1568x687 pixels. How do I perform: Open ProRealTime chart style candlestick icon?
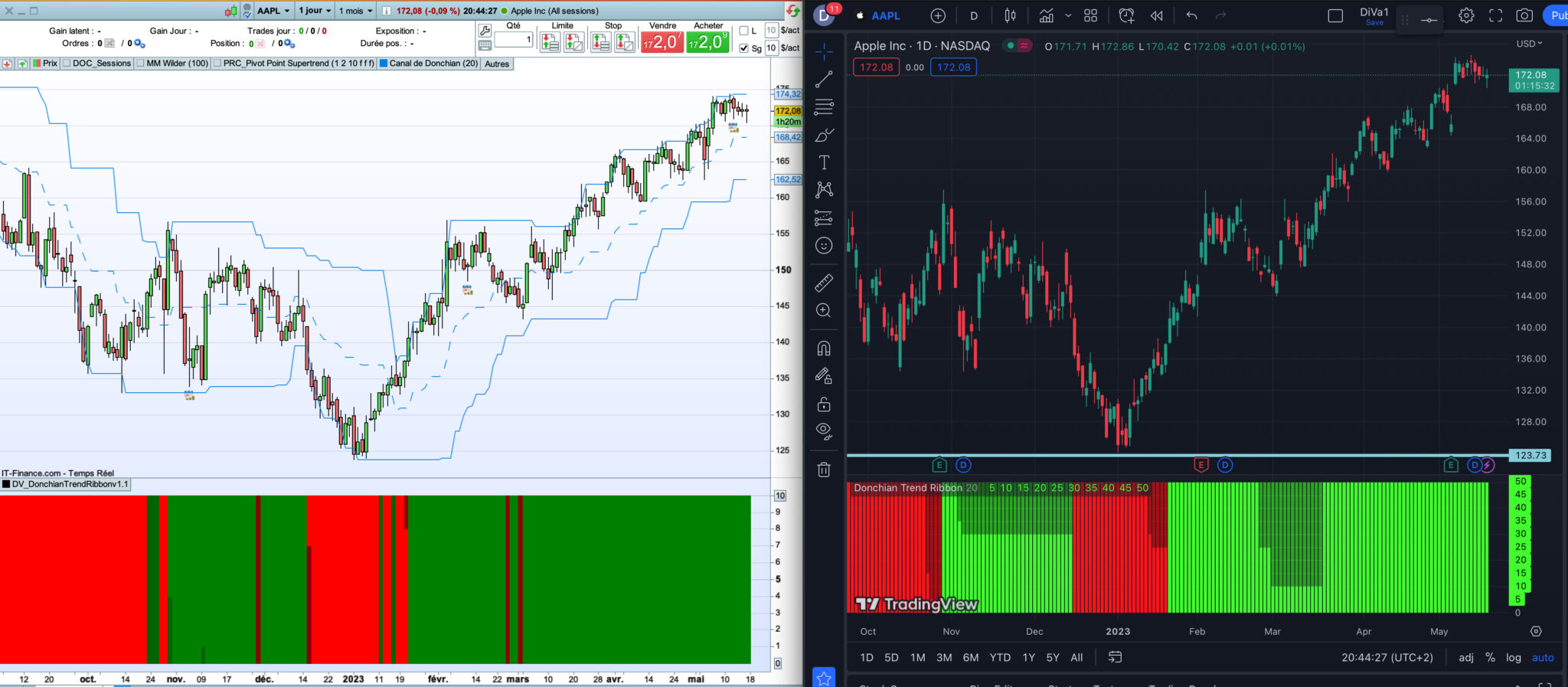pos(231,11)
